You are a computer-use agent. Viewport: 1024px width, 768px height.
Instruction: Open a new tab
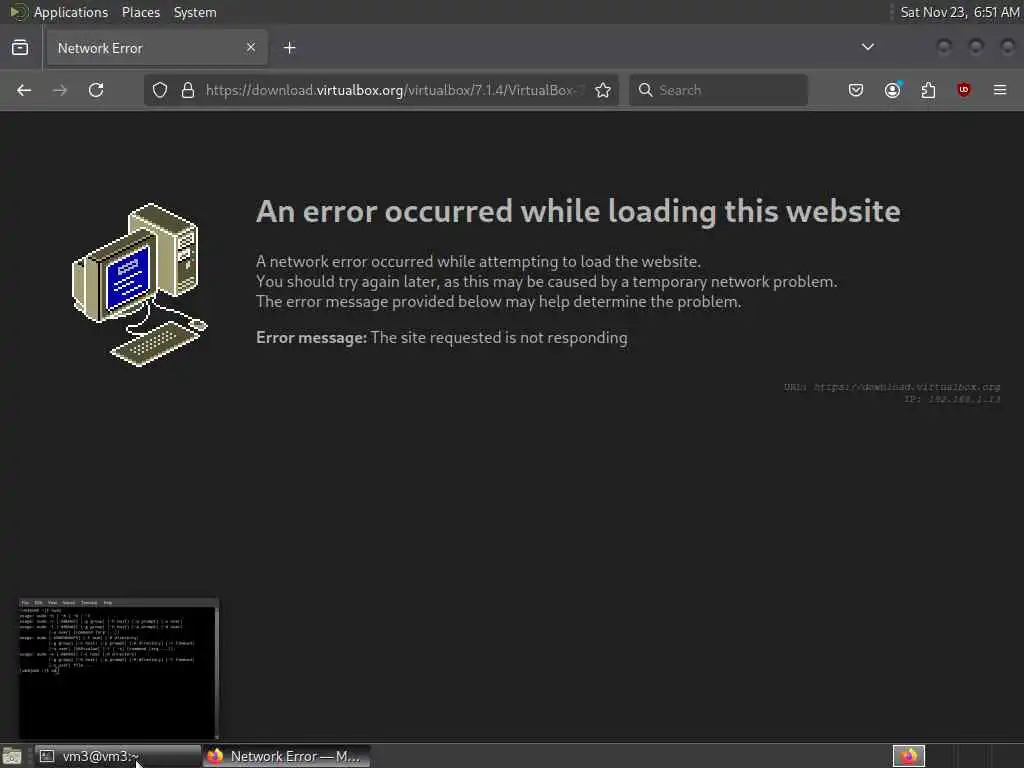[290, 48]
